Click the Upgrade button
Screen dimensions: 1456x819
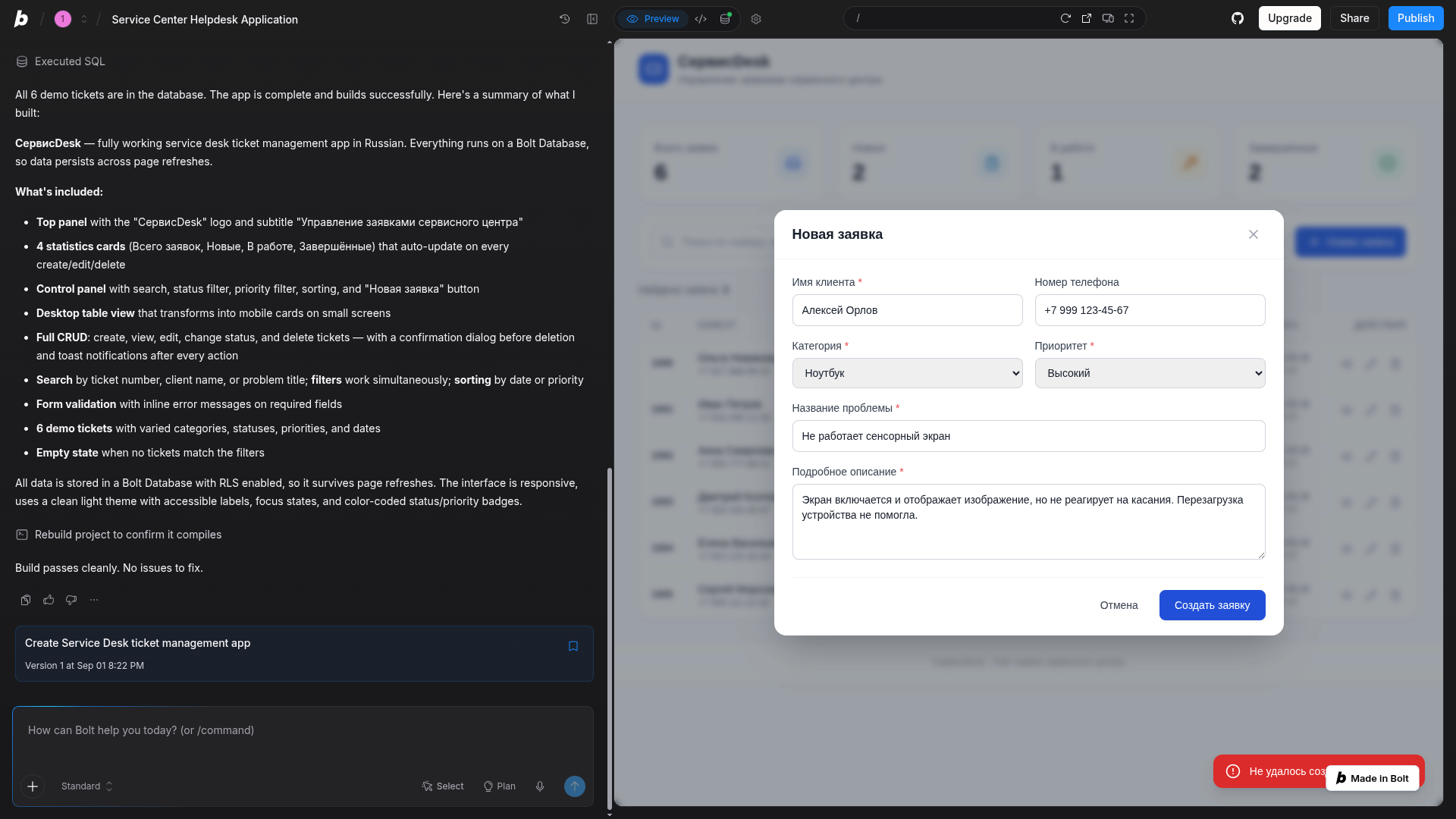[1290, 18]
